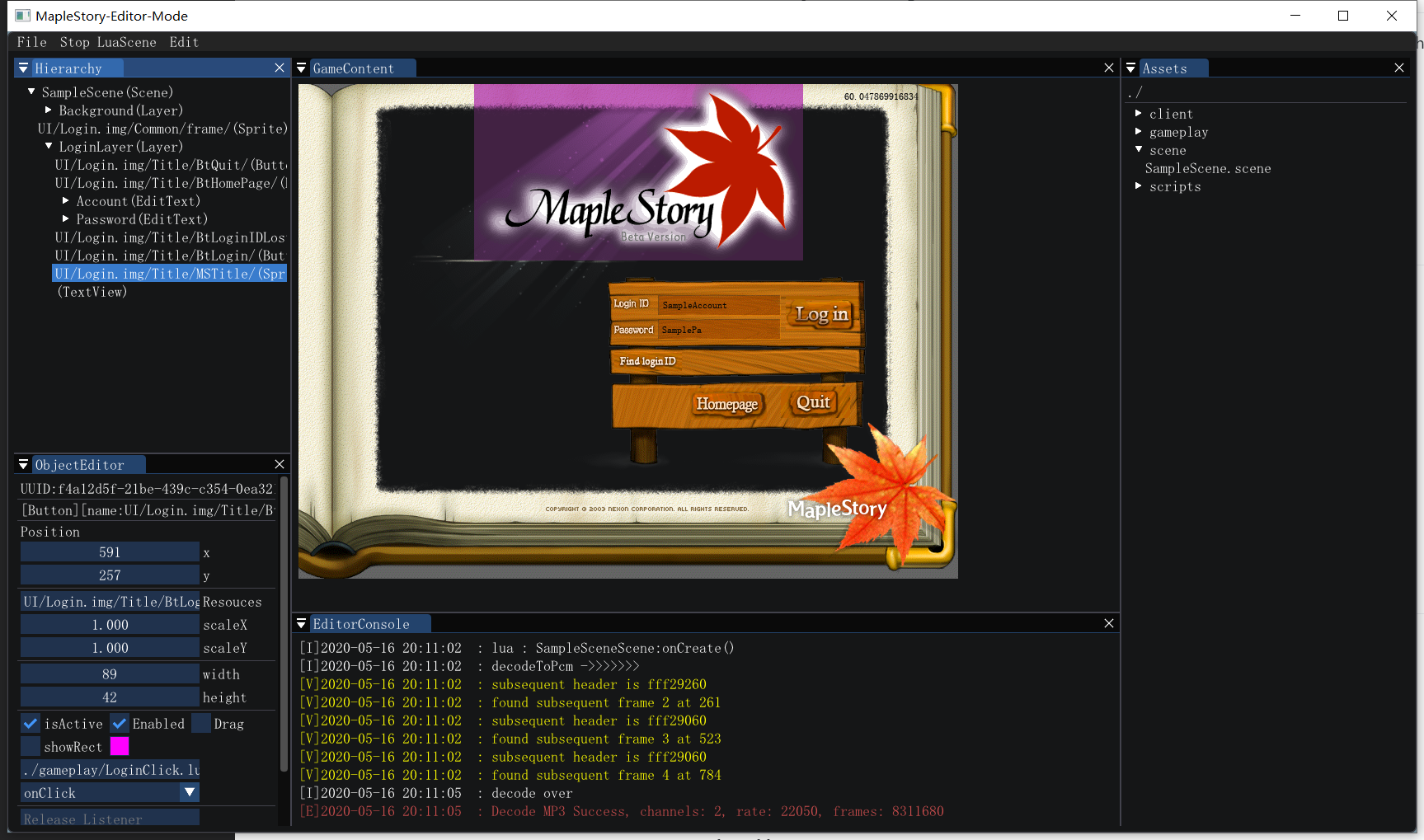Close the Assets panel
The height and width of the screenshot is (840, 1424).
point(1399,68)
